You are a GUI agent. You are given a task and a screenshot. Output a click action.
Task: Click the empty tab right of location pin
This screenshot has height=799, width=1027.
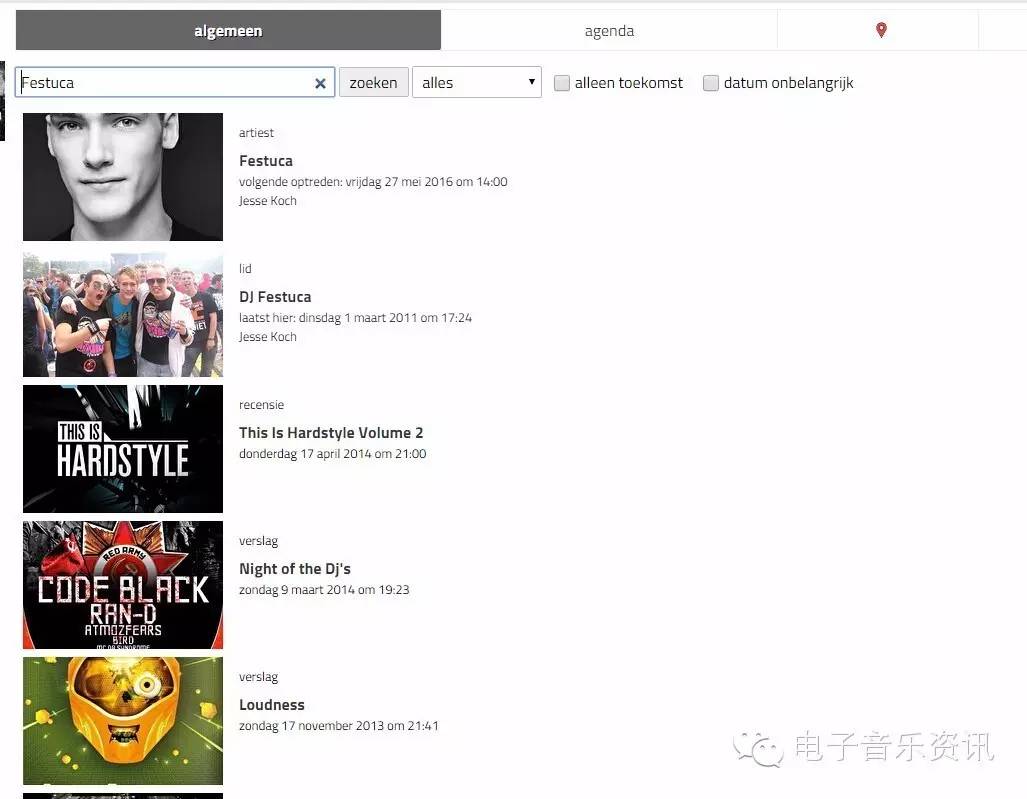click(x=1002, y=30)
